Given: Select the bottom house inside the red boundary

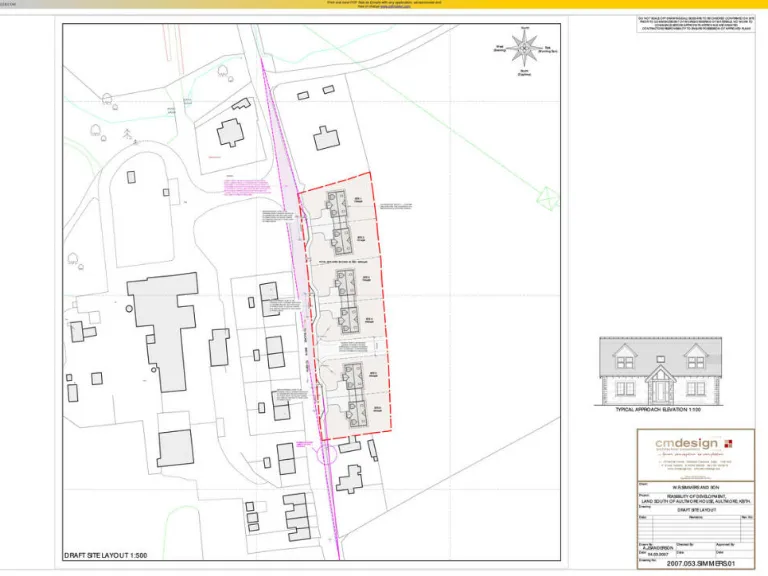Looking at the screenshot, I should (x=354, y=414).
